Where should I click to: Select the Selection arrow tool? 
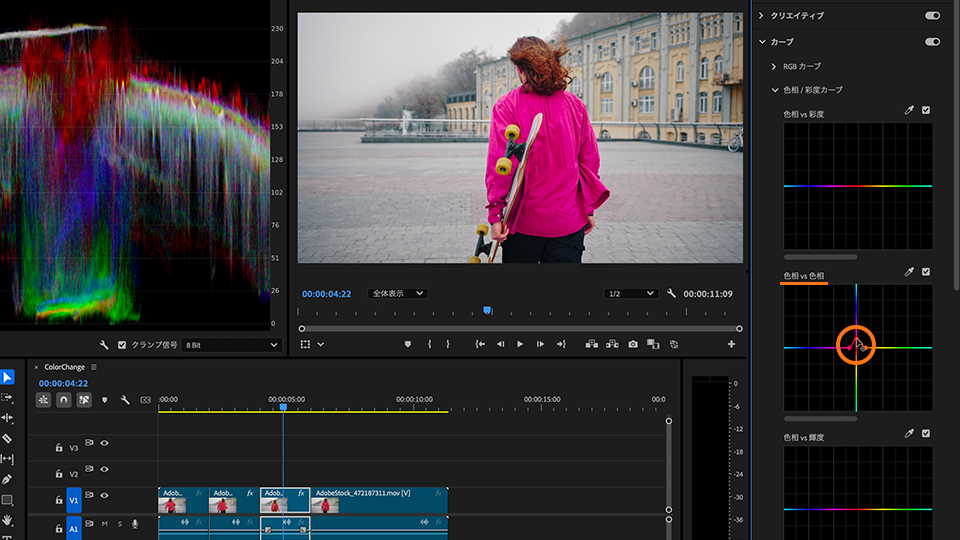[x=7, y=377]
